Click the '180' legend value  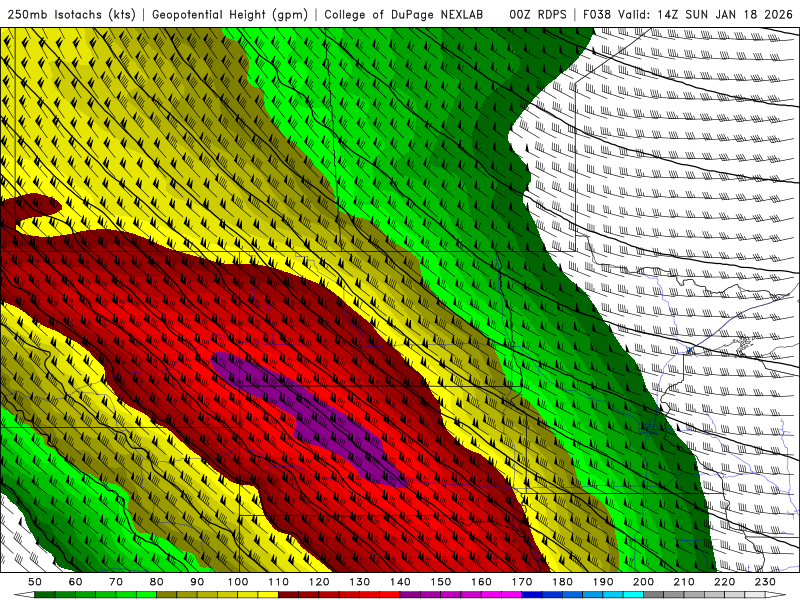(562, 582)
